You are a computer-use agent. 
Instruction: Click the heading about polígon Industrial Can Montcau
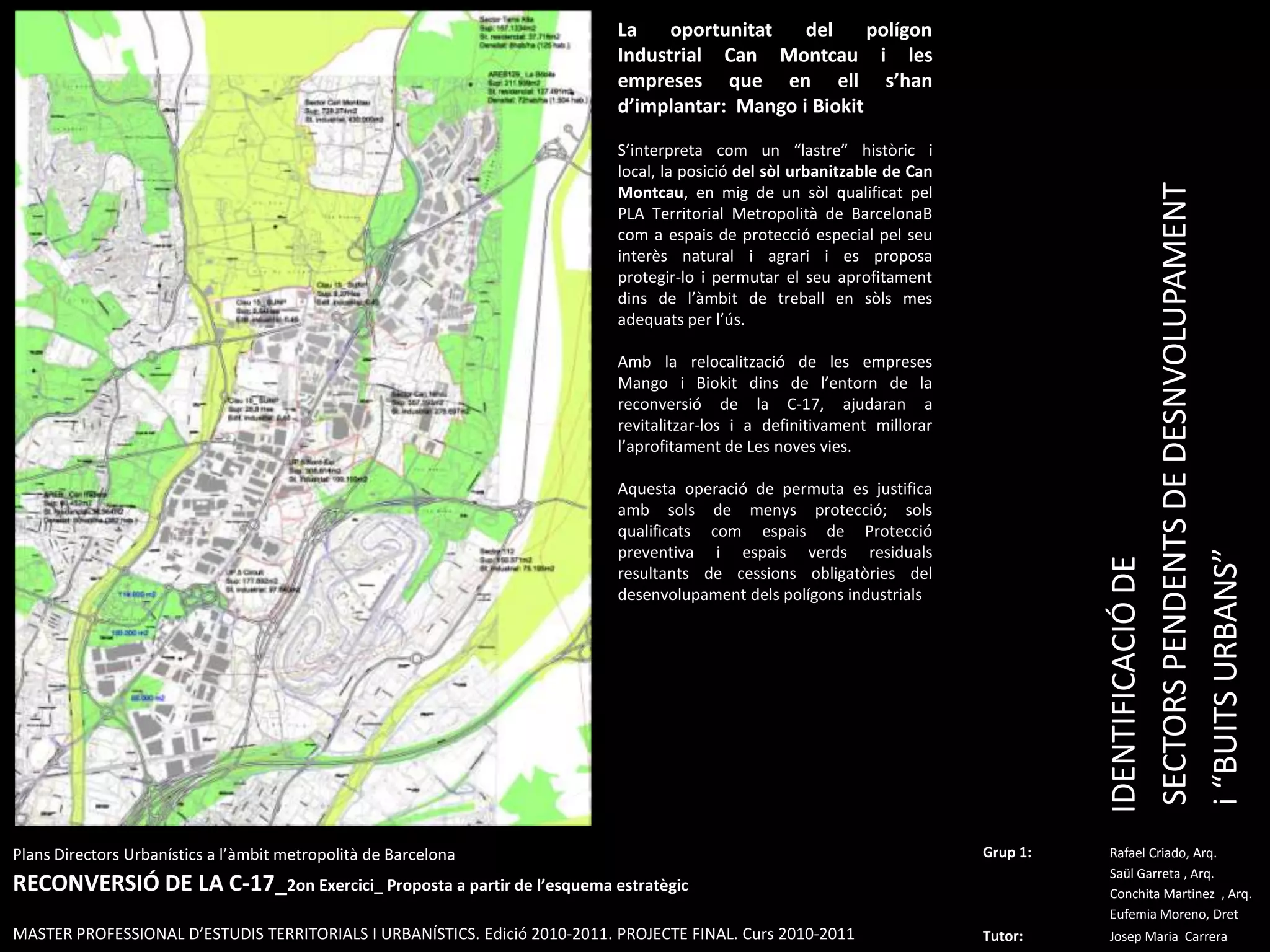[775, 68]
